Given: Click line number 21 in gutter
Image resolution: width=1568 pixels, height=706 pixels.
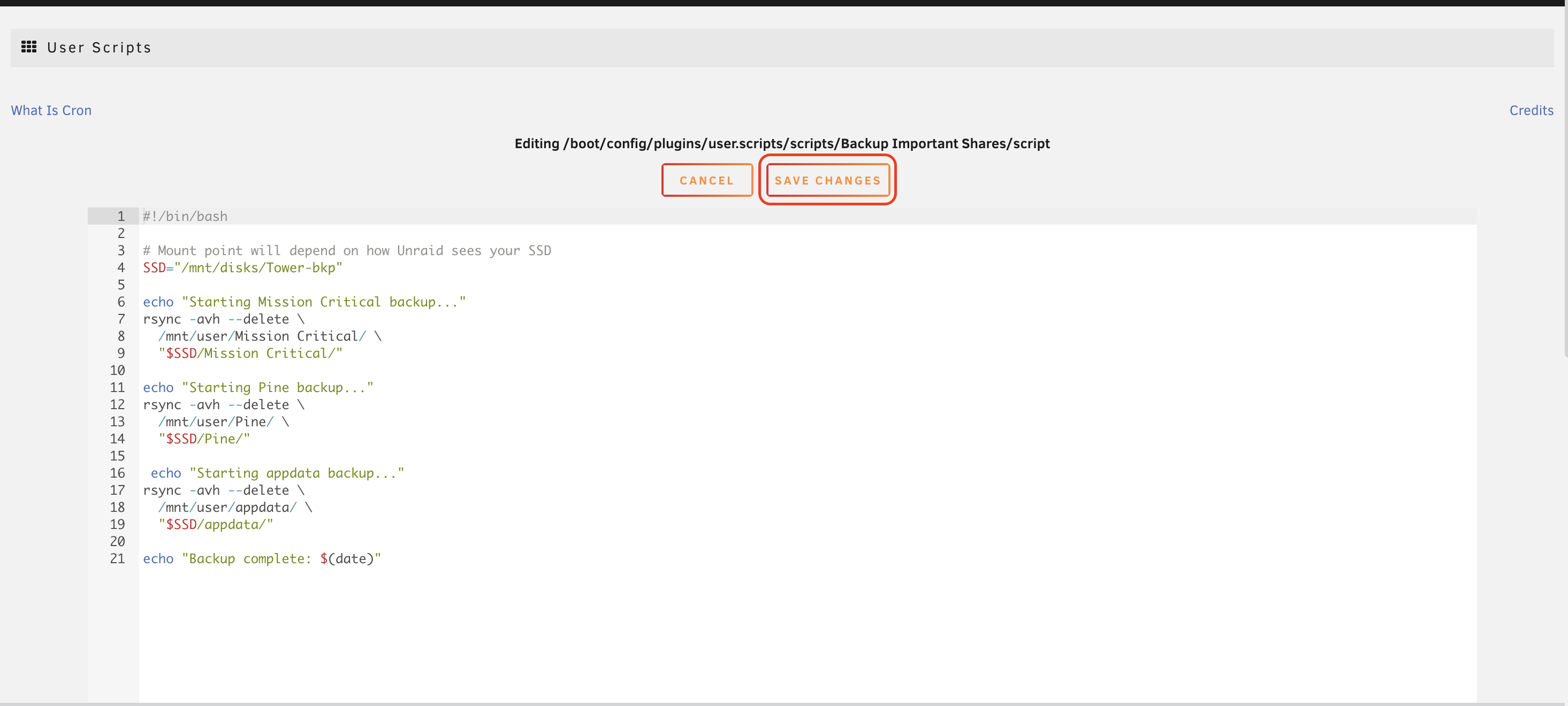Looking at the screenshot, I should point(118,558).
